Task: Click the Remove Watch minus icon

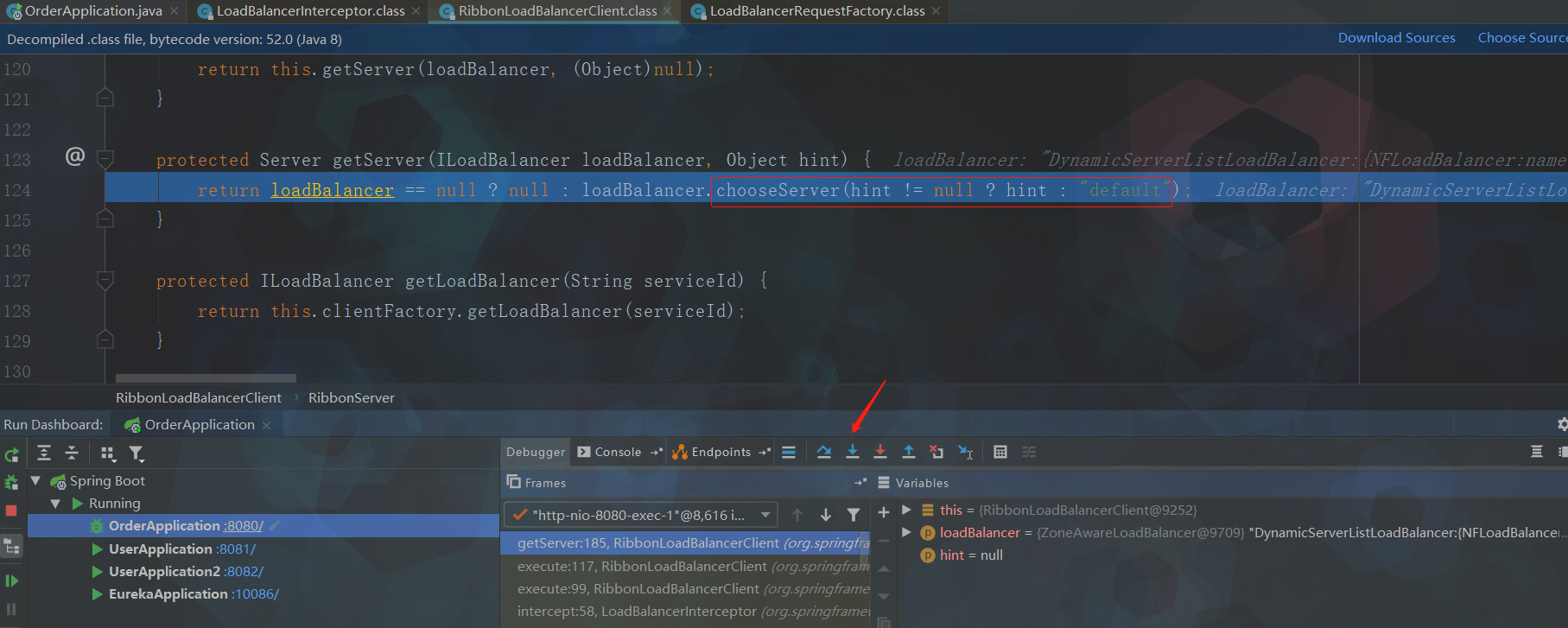Action: (x=884, y=541)
